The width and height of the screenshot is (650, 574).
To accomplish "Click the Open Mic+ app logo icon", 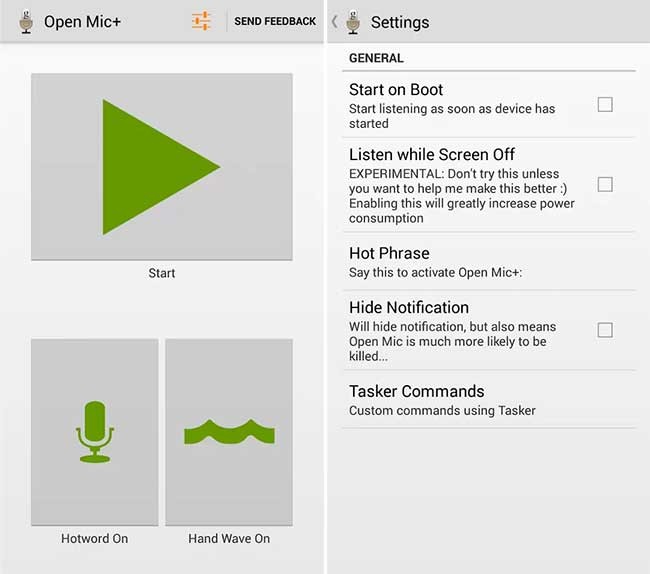I will (x=26, y=22).
